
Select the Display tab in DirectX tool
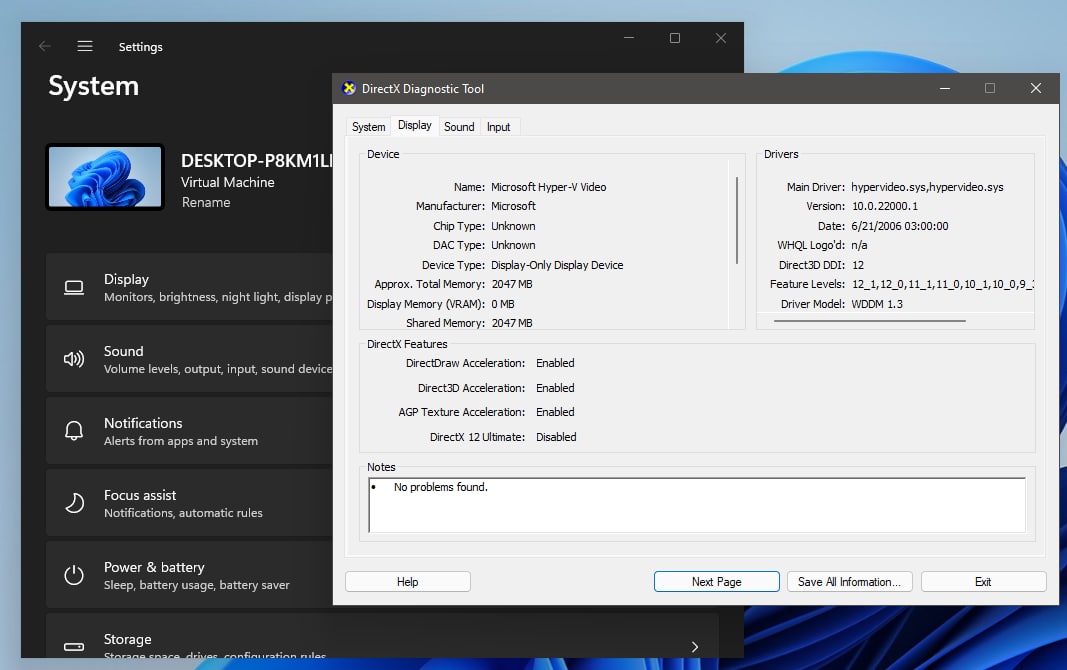414,125
